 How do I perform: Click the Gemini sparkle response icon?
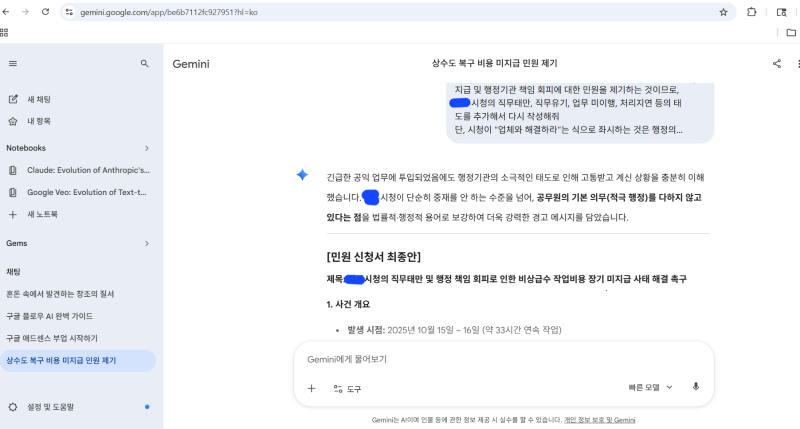pyautogui.click(x=302, y=175)
